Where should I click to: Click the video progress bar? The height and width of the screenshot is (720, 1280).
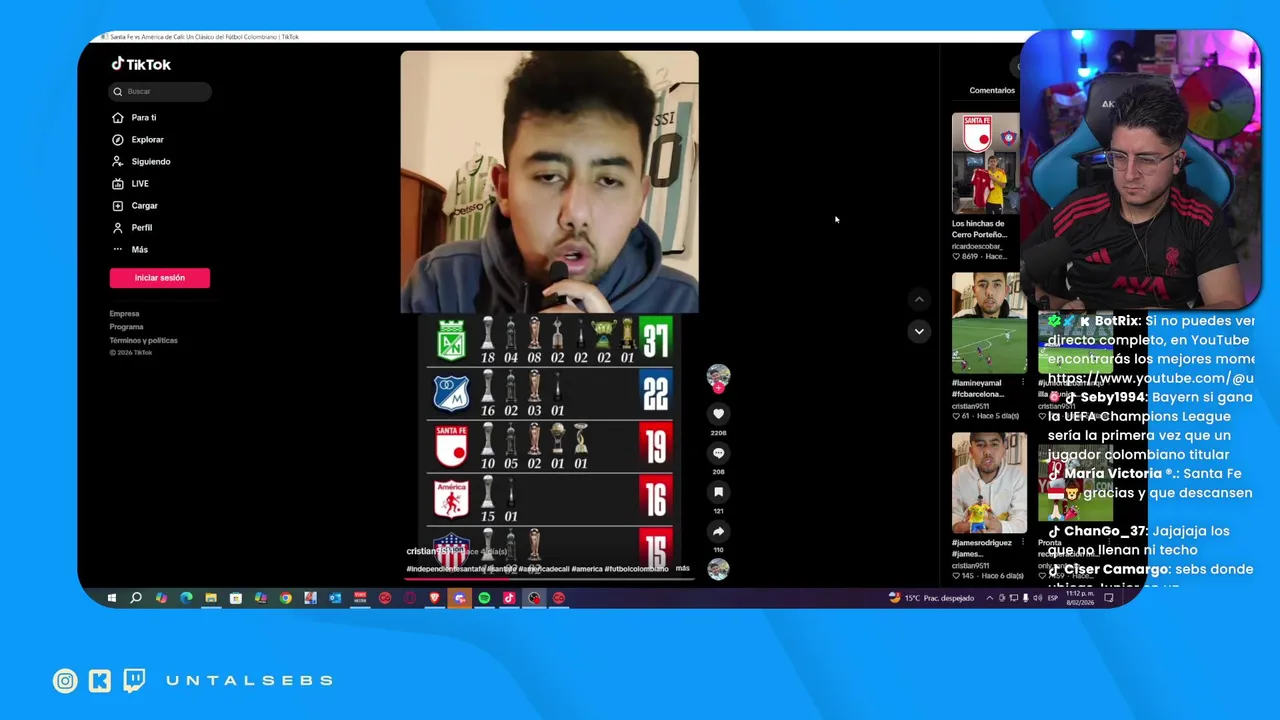(549, 577)
